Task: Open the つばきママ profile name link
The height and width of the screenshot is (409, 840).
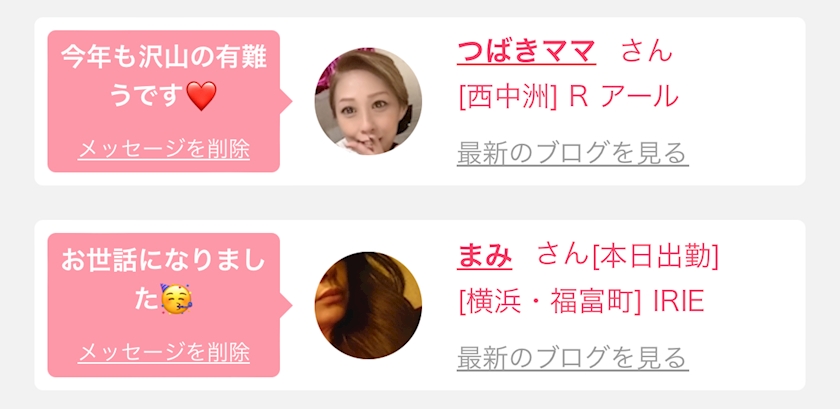Action: (x=526, y=52)
